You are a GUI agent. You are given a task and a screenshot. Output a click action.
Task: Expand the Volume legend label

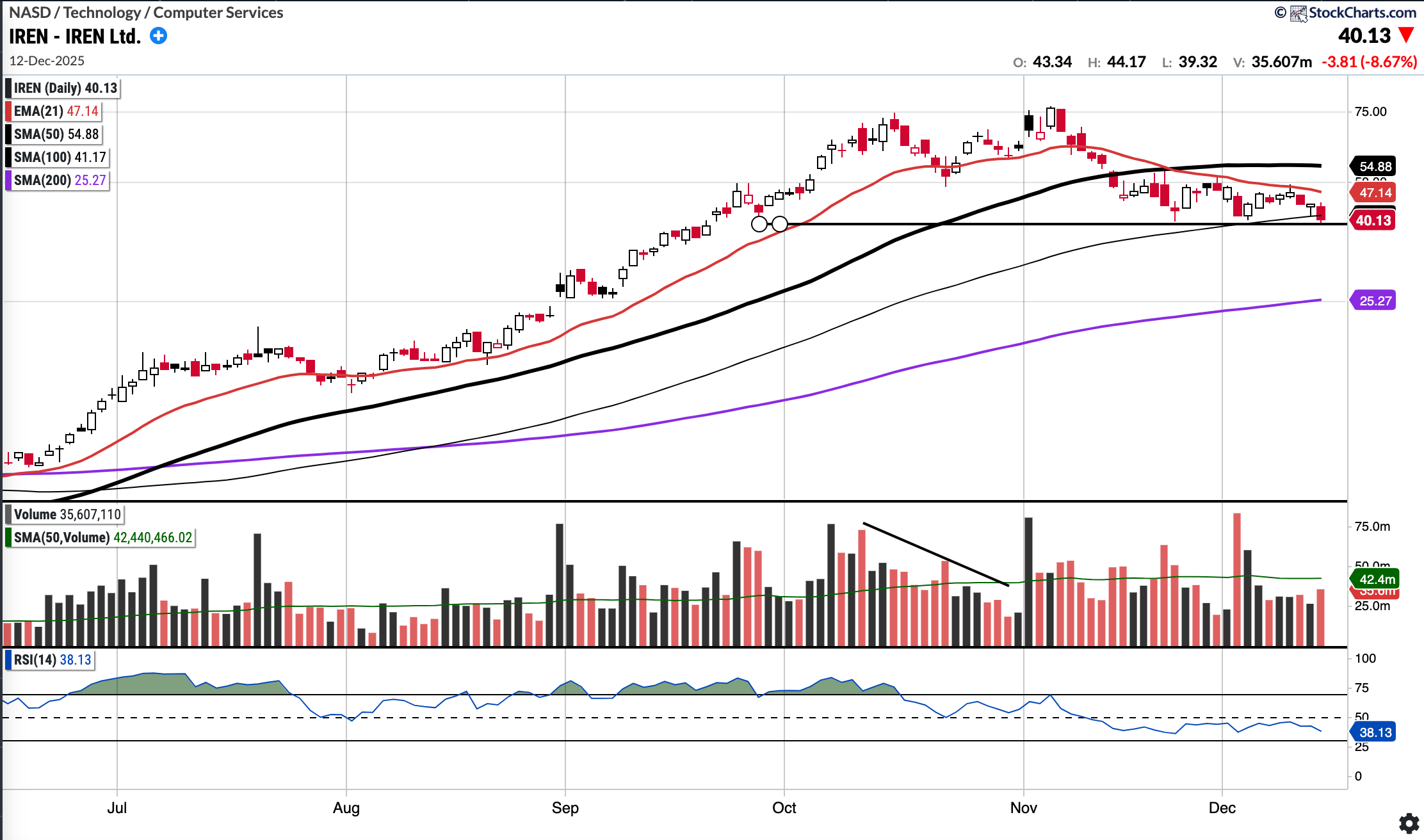coord(67,515)
